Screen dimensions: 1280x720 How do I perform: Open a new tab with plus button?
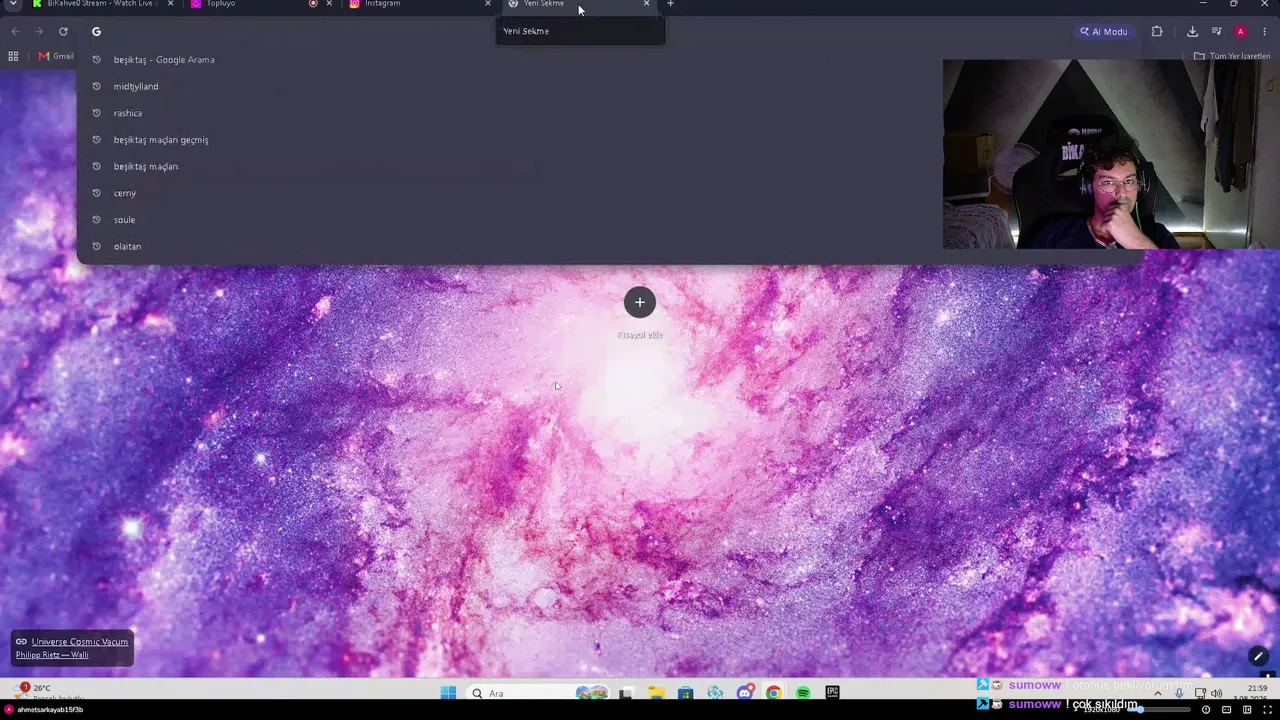pos(670,4)
